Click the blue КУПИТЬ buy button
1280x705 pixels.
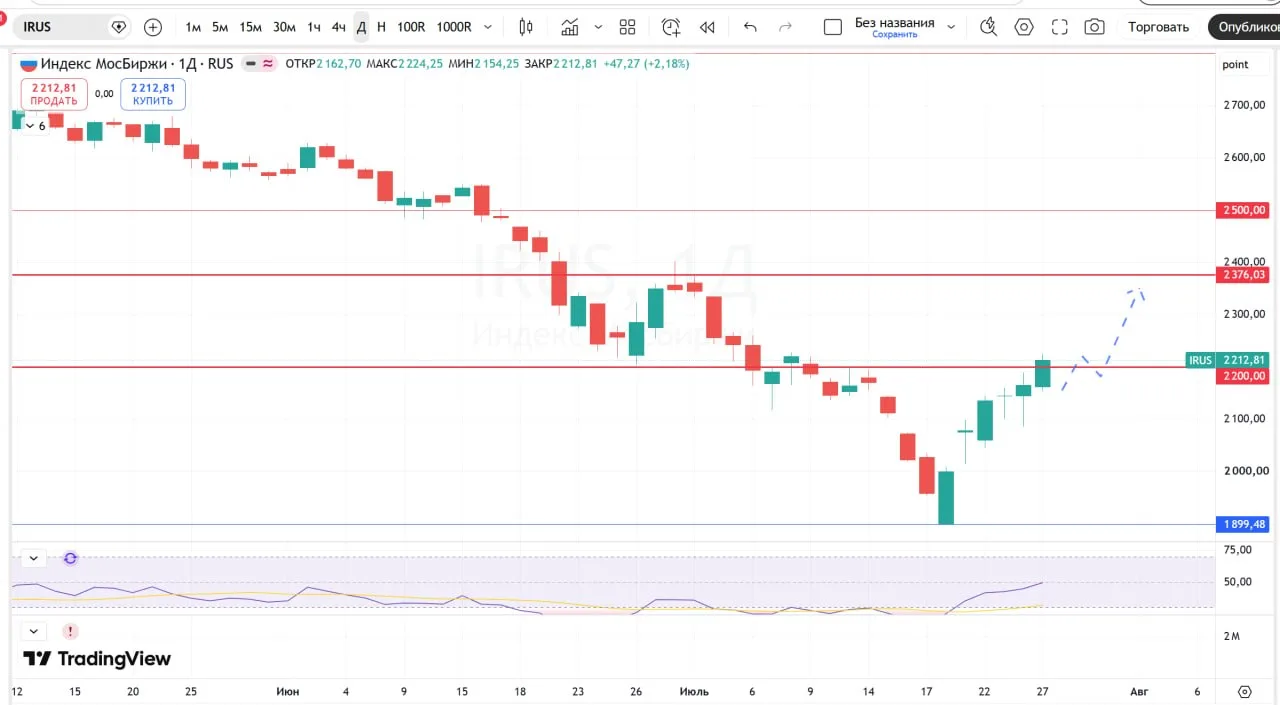tap(153, 94)
